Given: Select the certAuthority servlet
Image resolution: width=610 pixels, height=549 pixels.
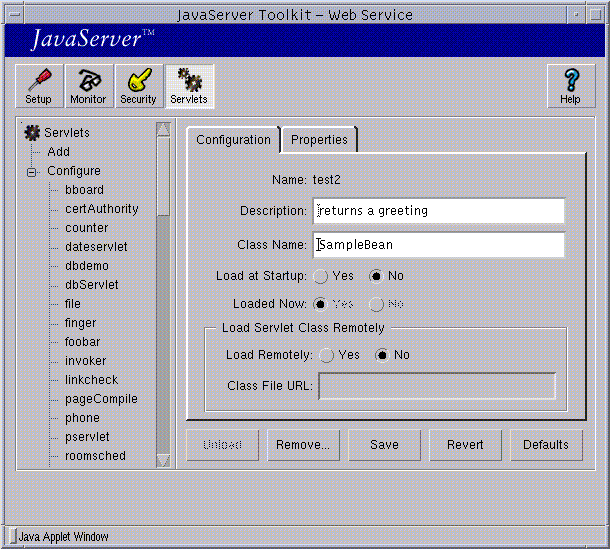Looking at the screenshot, I should pos(102,209).
